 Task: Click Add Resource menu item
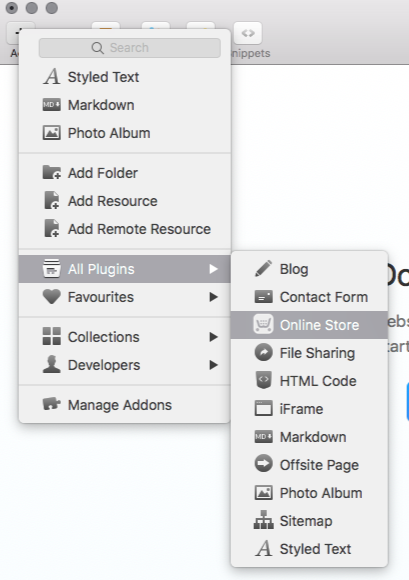(125, 201)
